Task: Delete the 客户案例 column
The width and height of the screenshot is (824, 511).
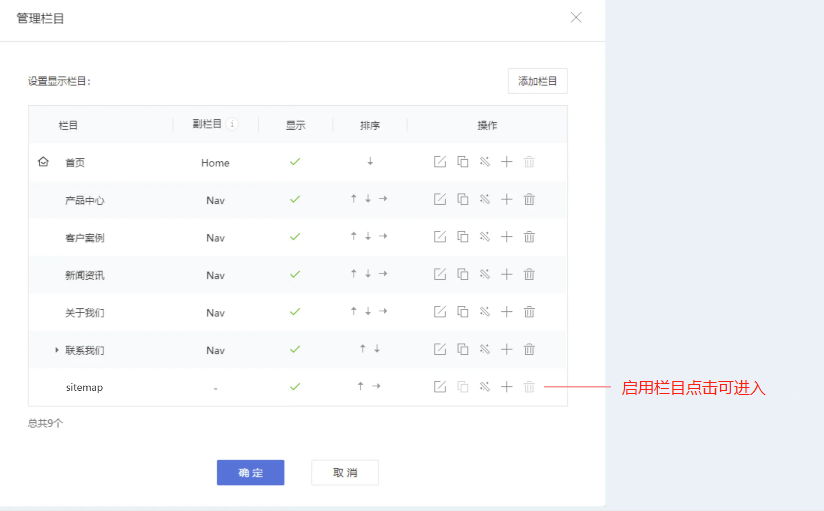Action: click(529, 237)
